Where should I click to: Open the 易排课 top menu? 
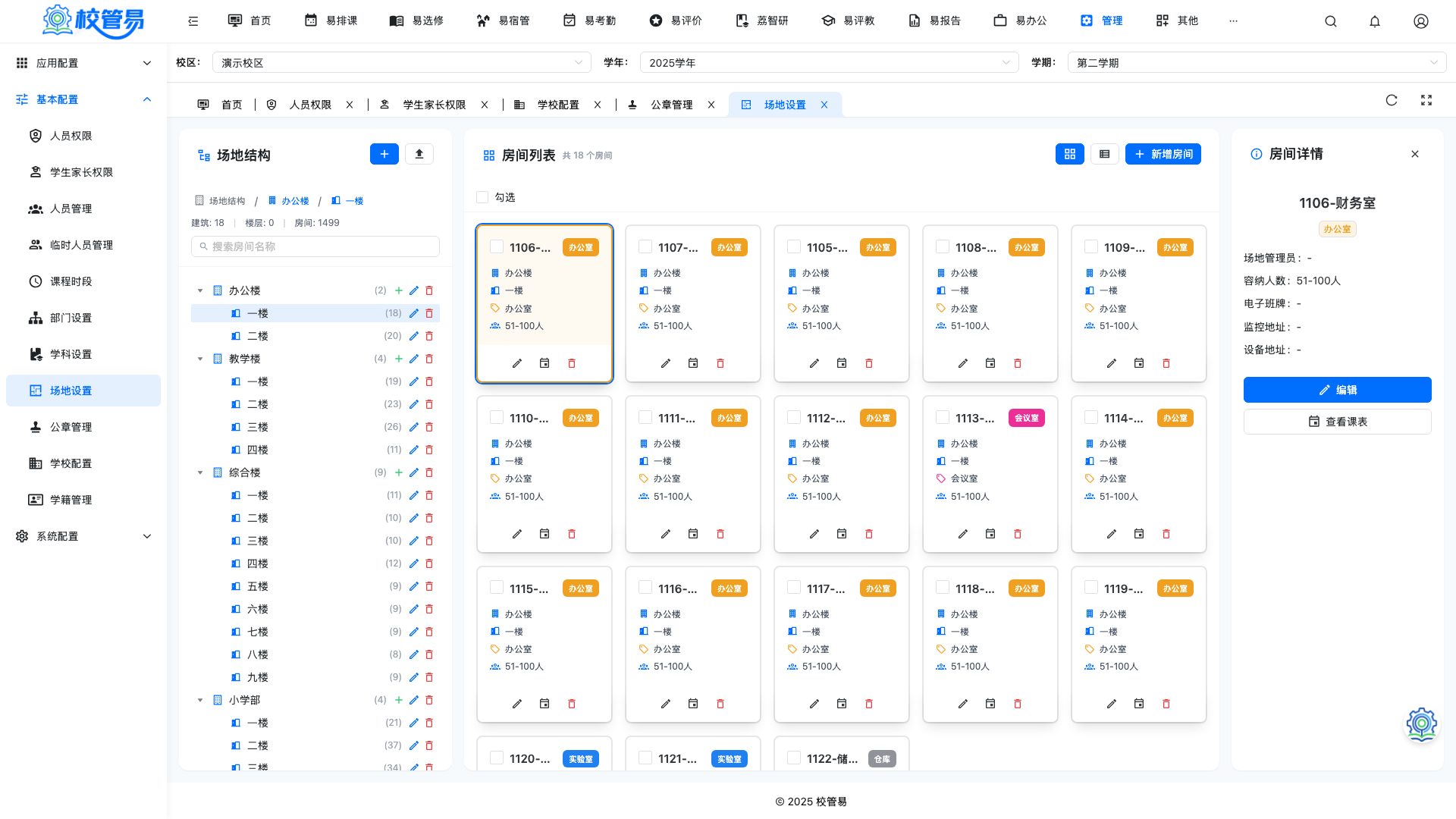(331, 21)
